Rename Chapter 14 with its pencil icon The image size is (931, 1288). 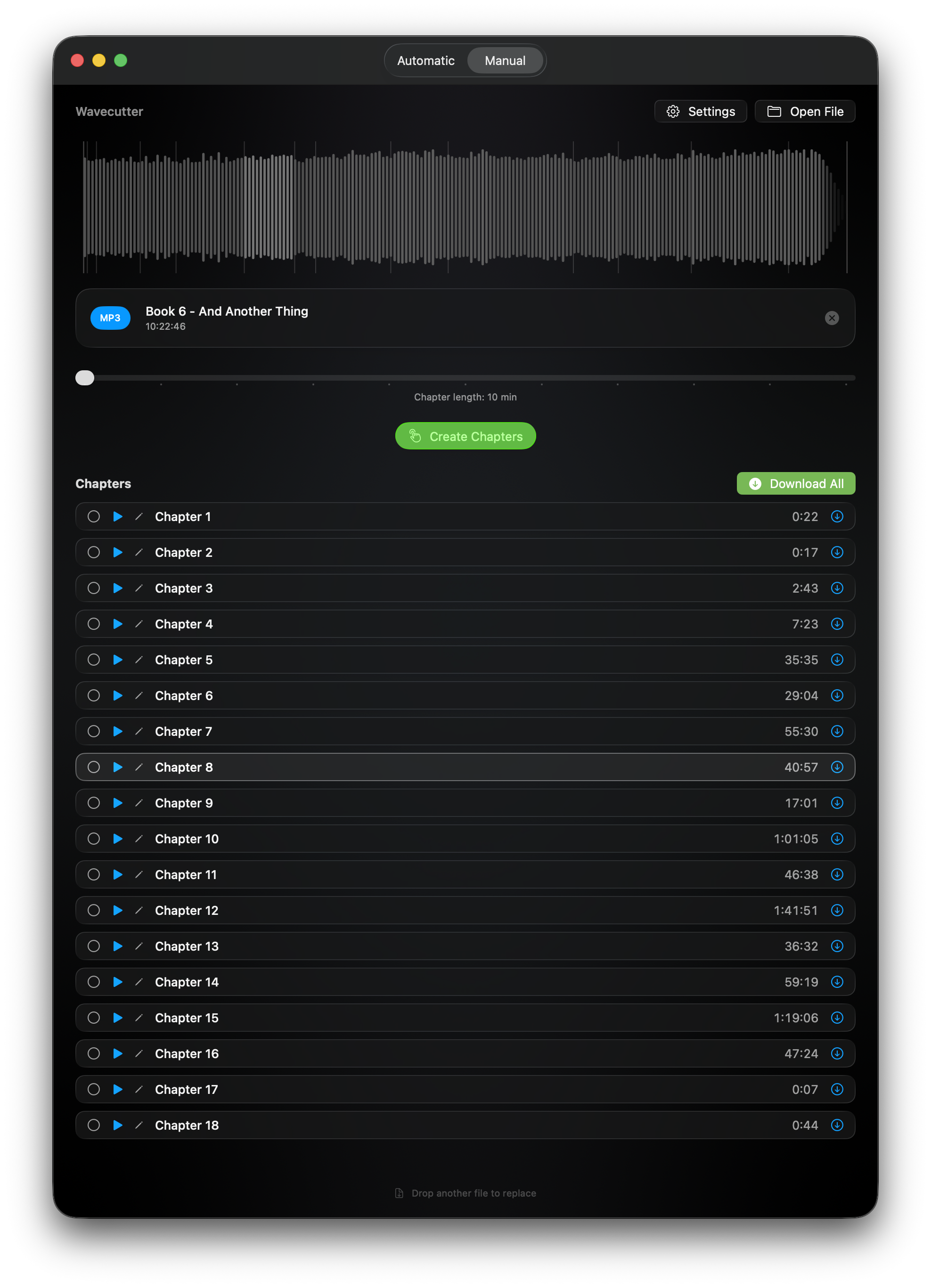click(x=139, y=981)
